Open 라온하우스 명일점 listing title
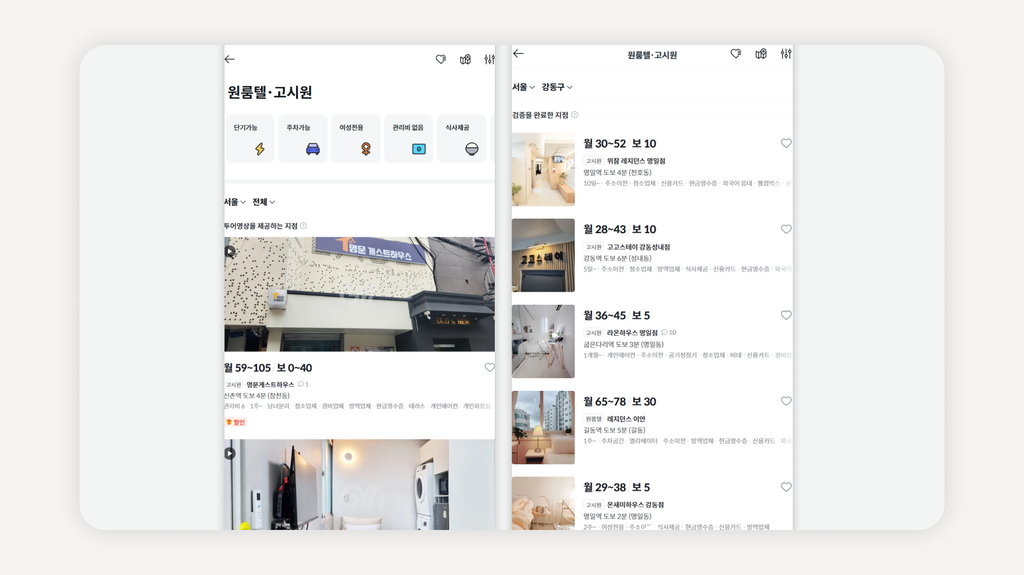The image size is (1024, 575). (632, 333)
